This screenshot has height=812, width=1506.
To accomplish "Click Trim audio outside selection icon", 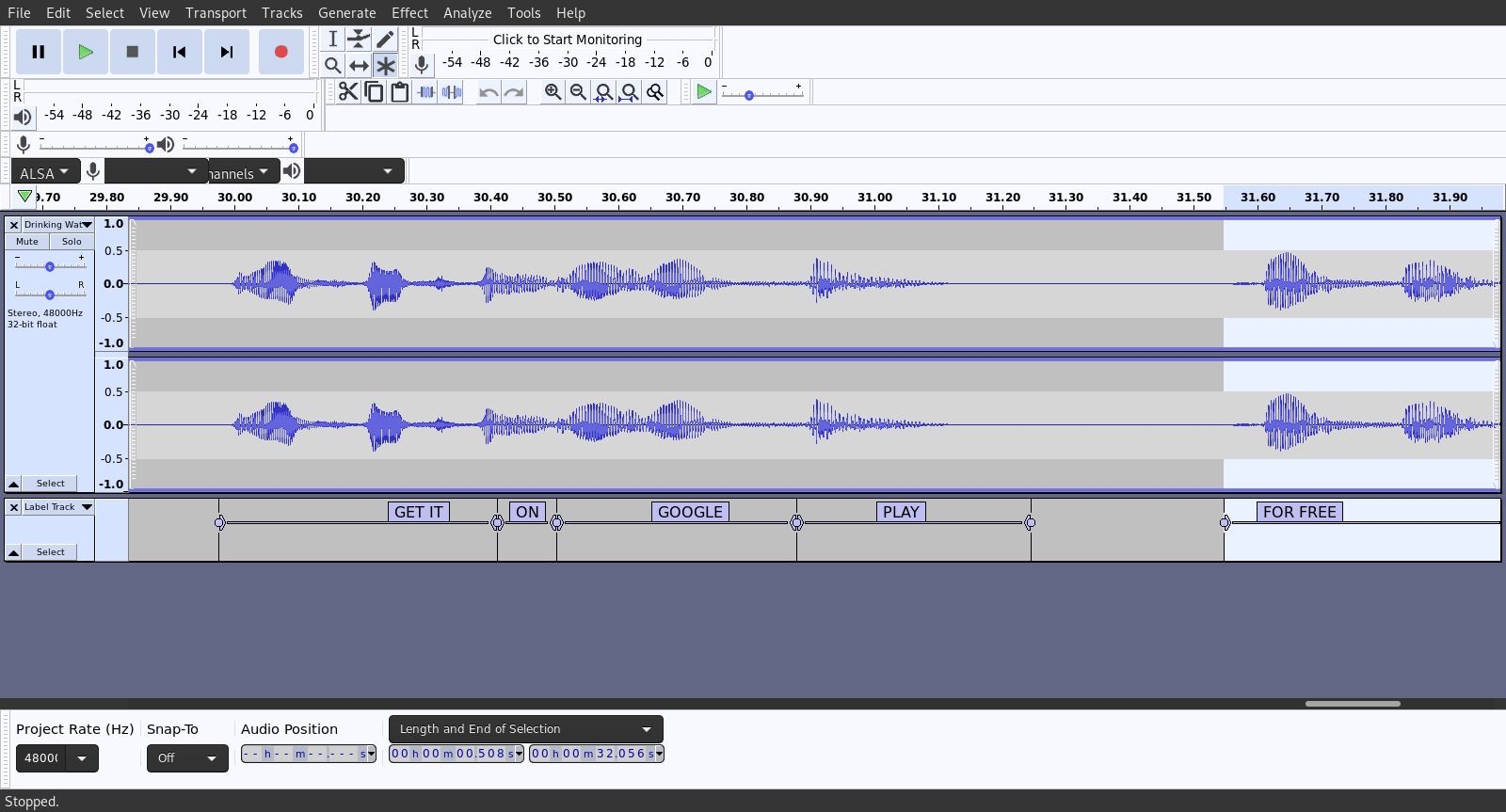I will pos(425,91).
